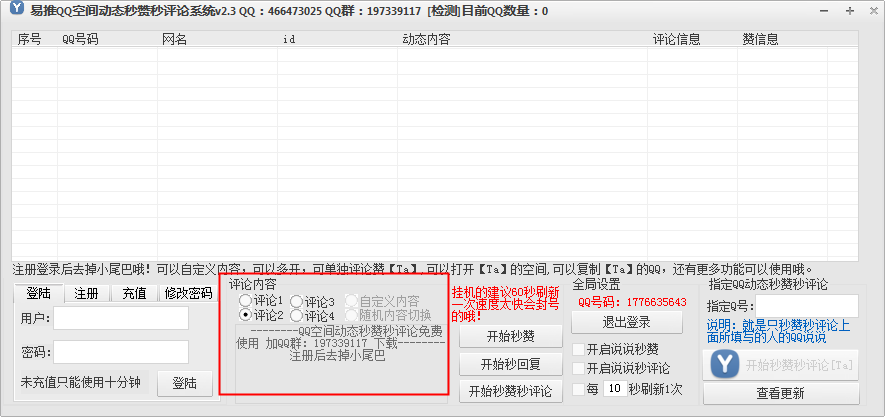Image resolution: width=885 pixels, height=417 pixels.
Task: Click the 指定Q号 input field
Action: (807, 306)
